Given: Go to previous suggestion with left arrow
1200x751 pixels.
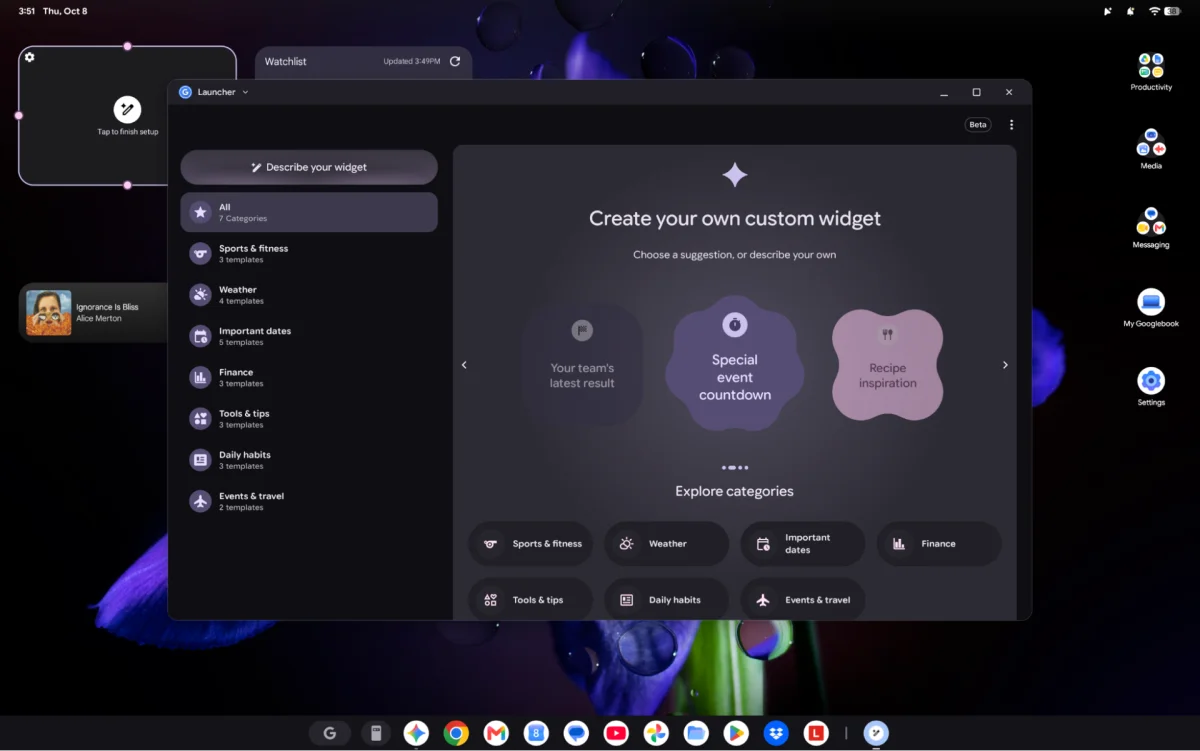Looking at the screenshot, I should coord(464,365).
